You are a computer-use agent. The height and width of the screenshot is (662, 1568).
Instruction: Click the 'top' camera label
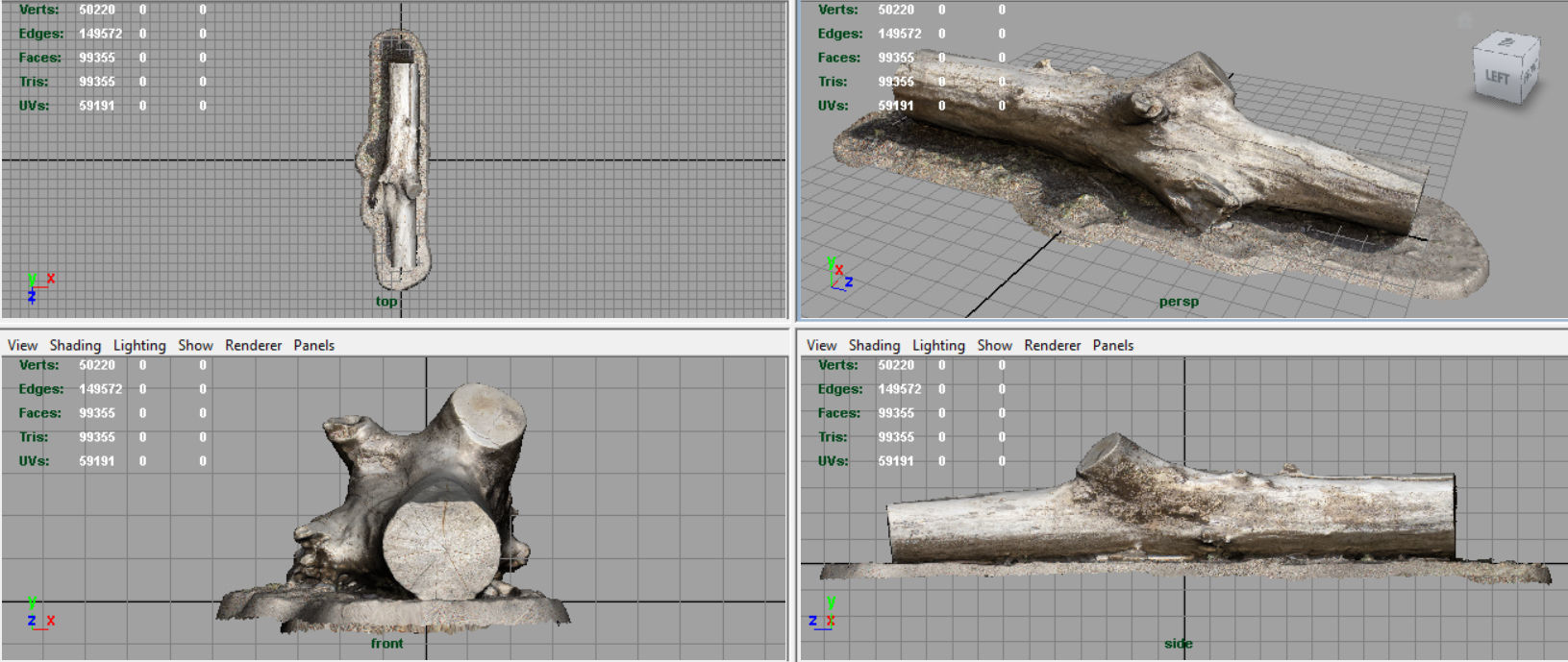click(386, 302)
